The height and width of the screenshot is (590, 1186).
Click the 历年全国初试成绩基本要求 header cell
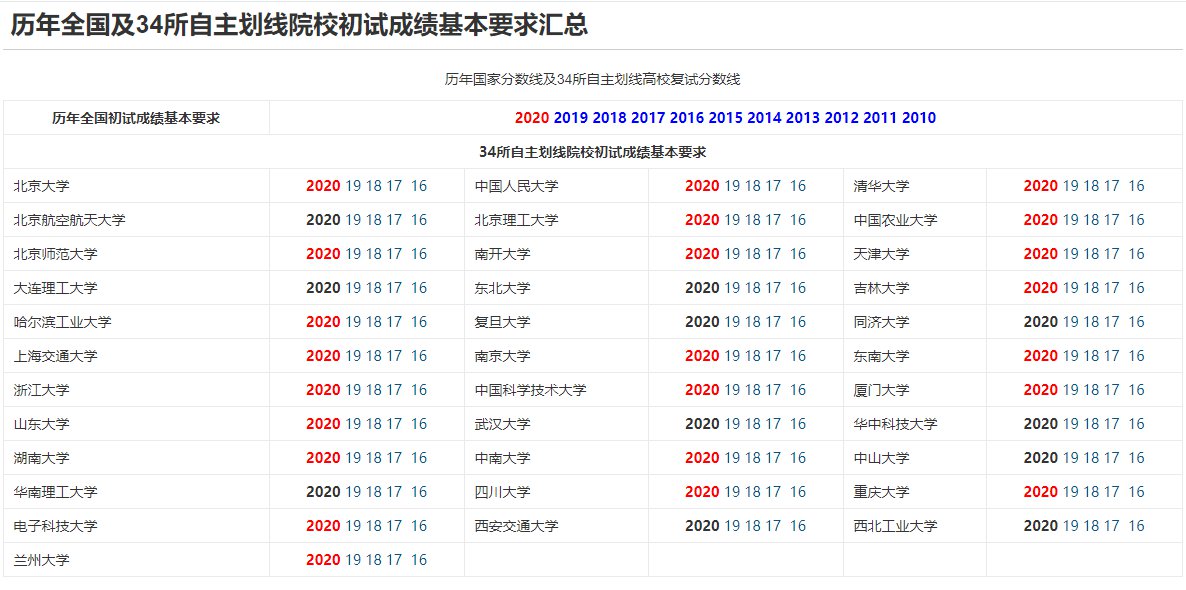136,118
